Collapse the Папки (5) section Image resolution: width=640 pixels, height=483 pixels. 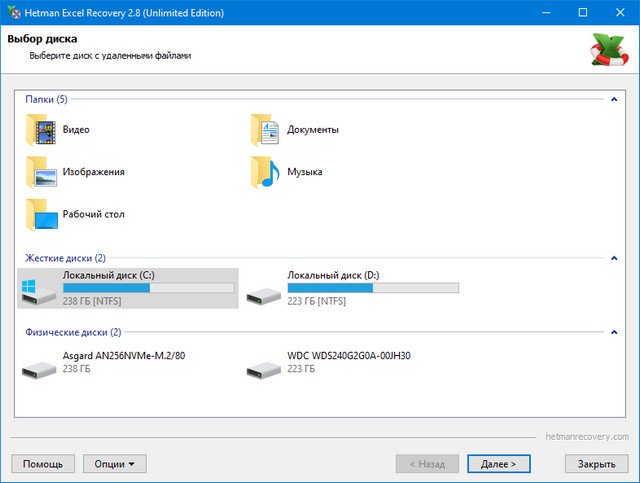(x=614, y=99)
